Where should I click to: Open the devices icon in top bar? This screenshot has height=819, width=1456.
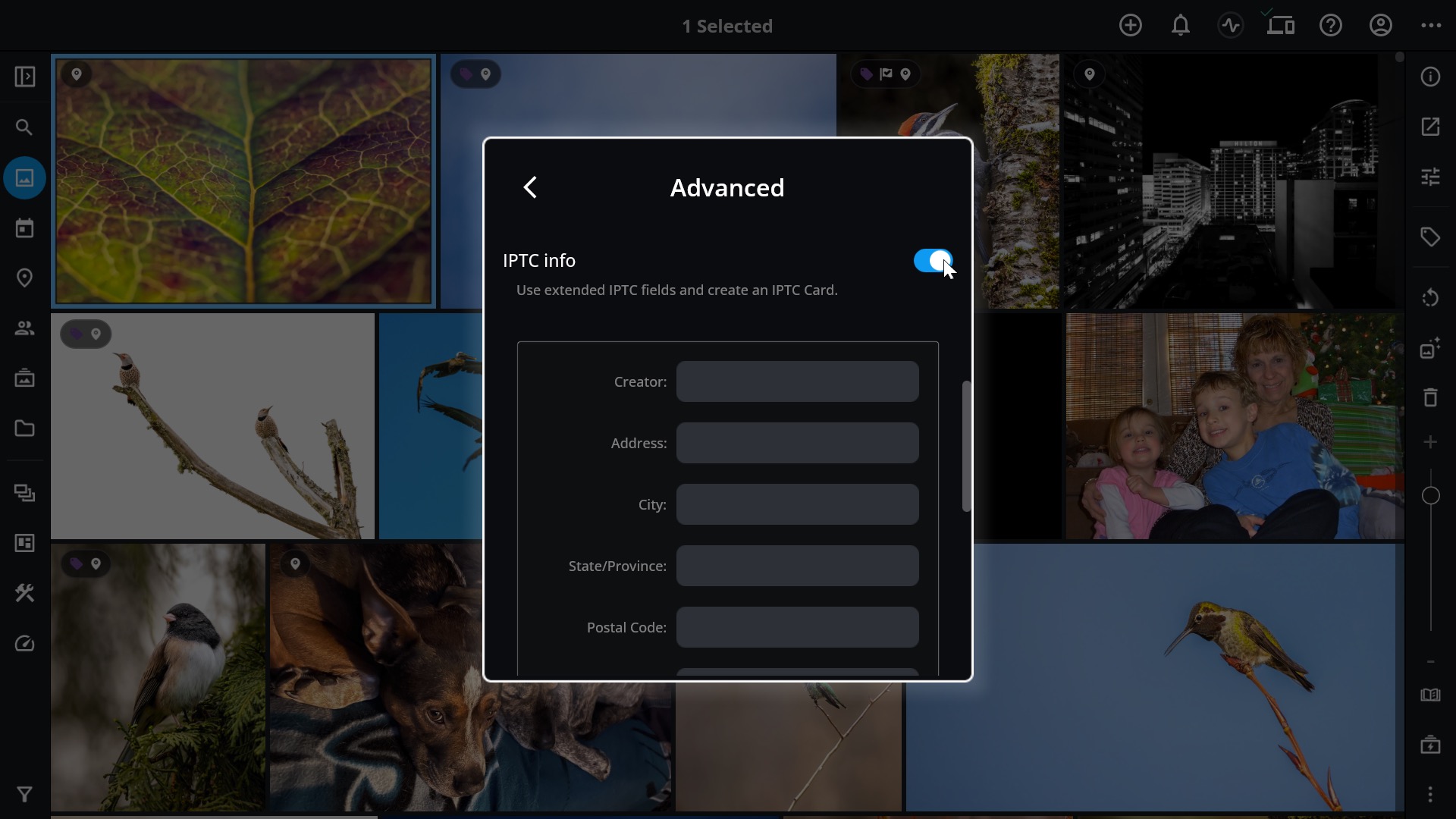click(x=1280, y=26)
